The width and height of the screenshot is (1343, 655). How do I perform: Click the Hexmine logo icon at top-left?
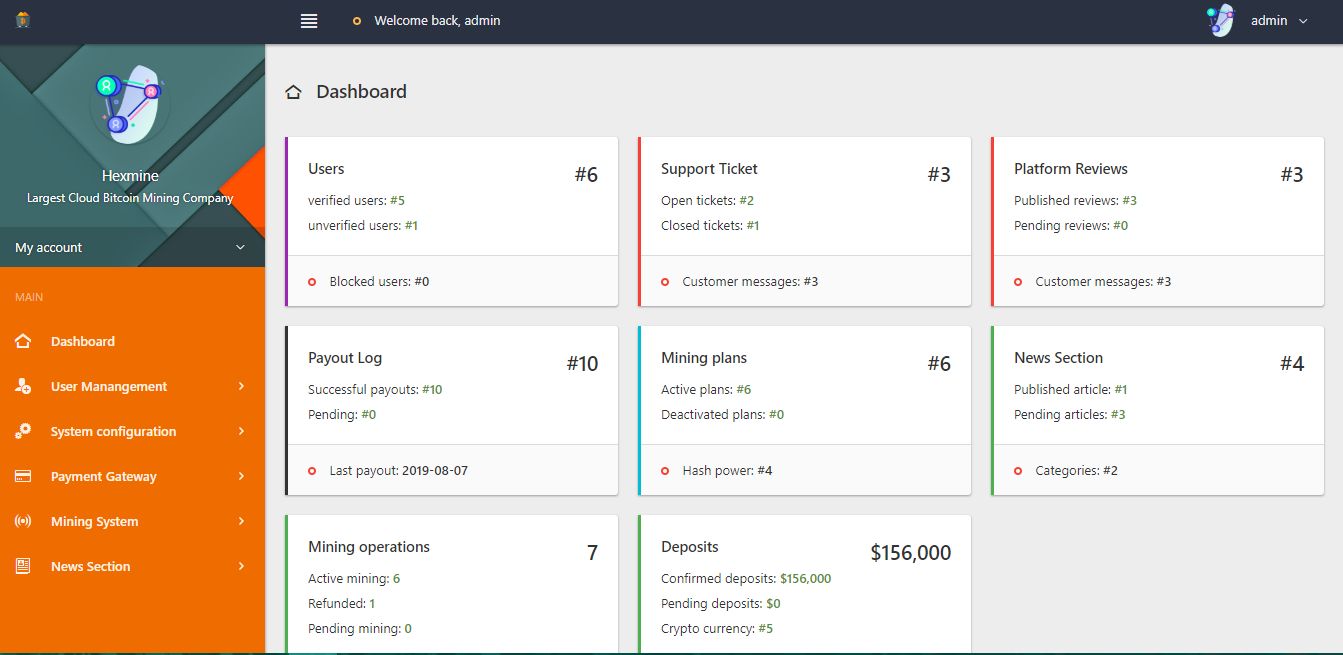click(x=23, y=20)
